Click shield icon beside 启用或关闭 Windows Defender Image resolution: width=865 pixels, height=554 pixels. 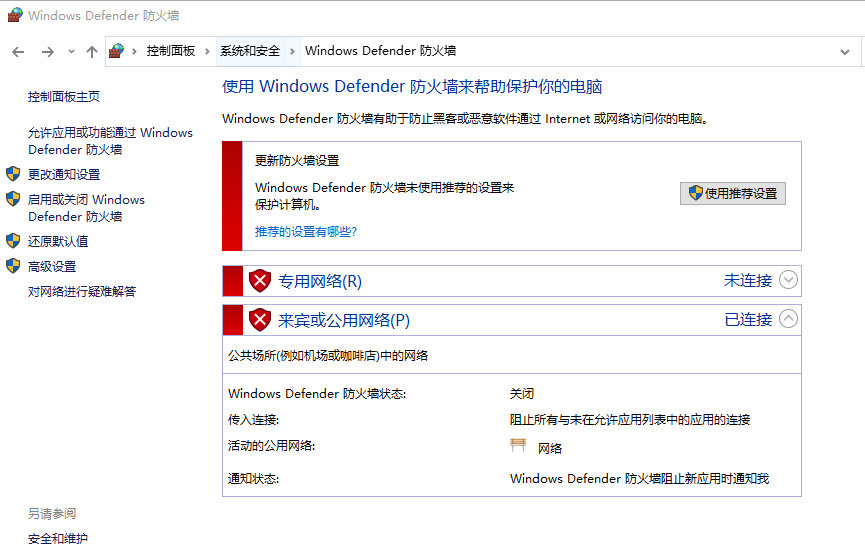coord(13,199)
